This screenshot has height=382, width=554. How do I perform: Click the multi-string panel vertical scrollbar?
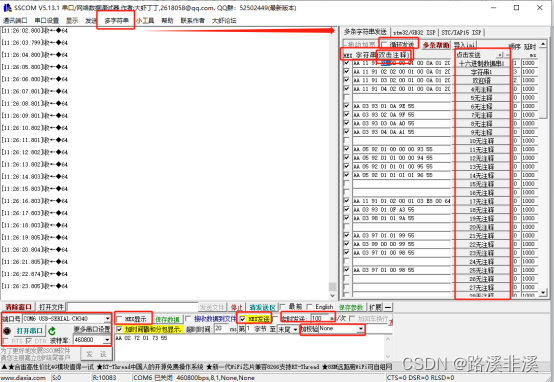pyautogui.click(x=543, y=168)
